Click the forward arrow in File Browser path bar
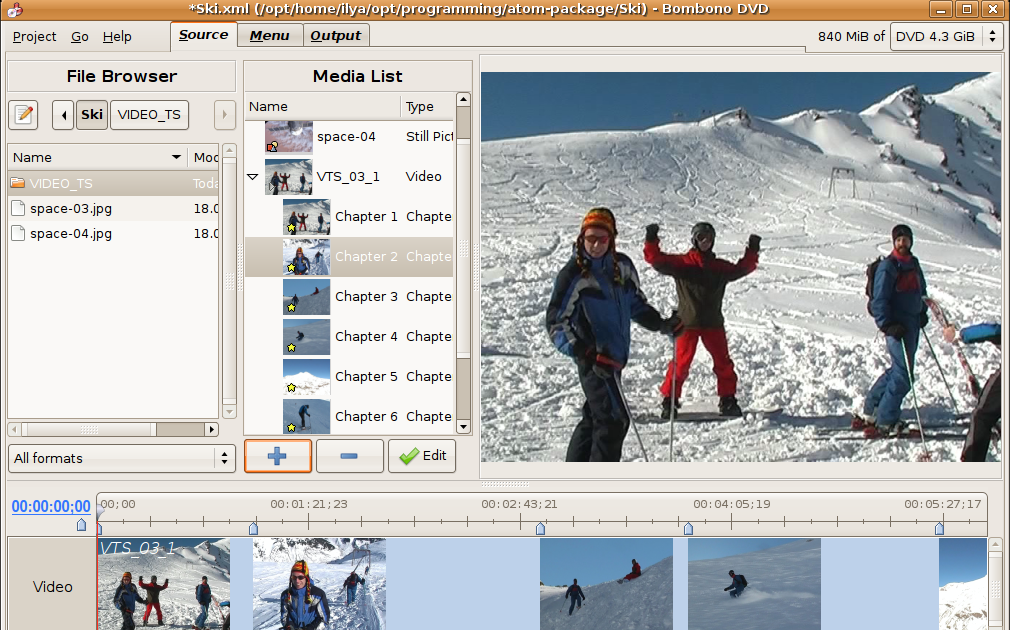 (224, 115)
